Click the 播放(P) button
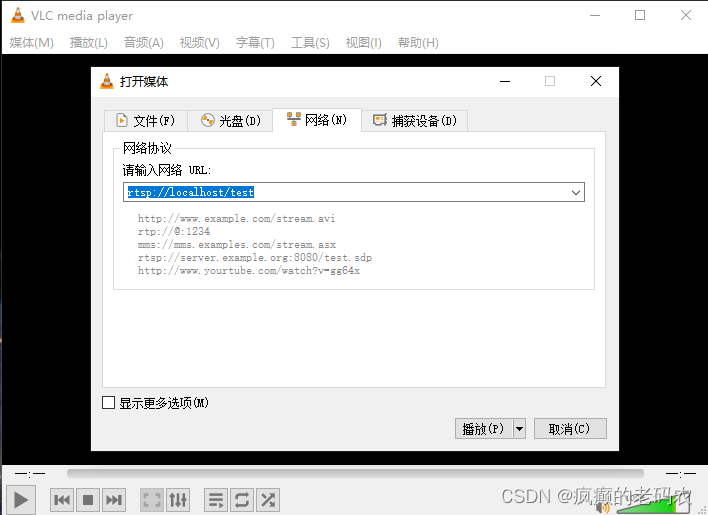Viewport: 708px width, 515px height. point(484,429)
